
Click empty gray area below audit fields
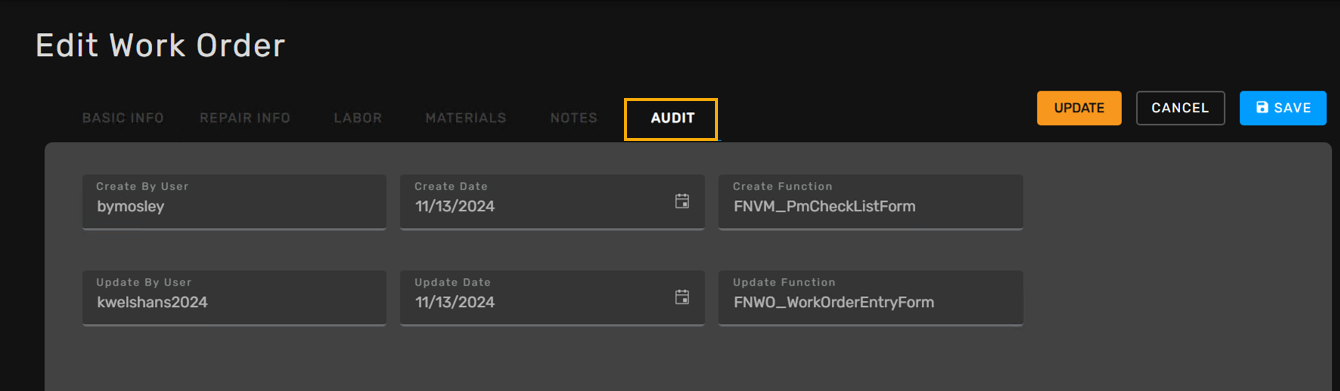point(688,360)
